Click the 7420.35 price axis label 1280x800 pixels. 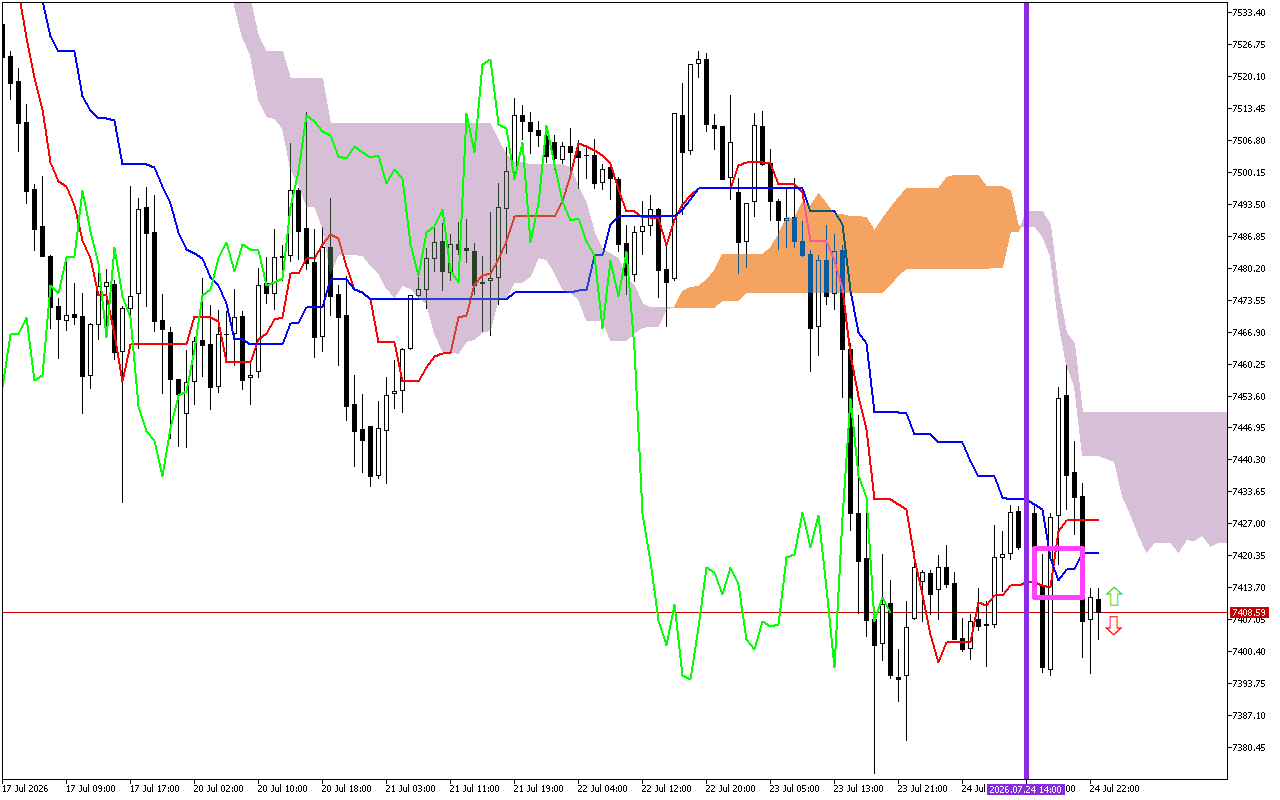click(x=1250, y=556)
